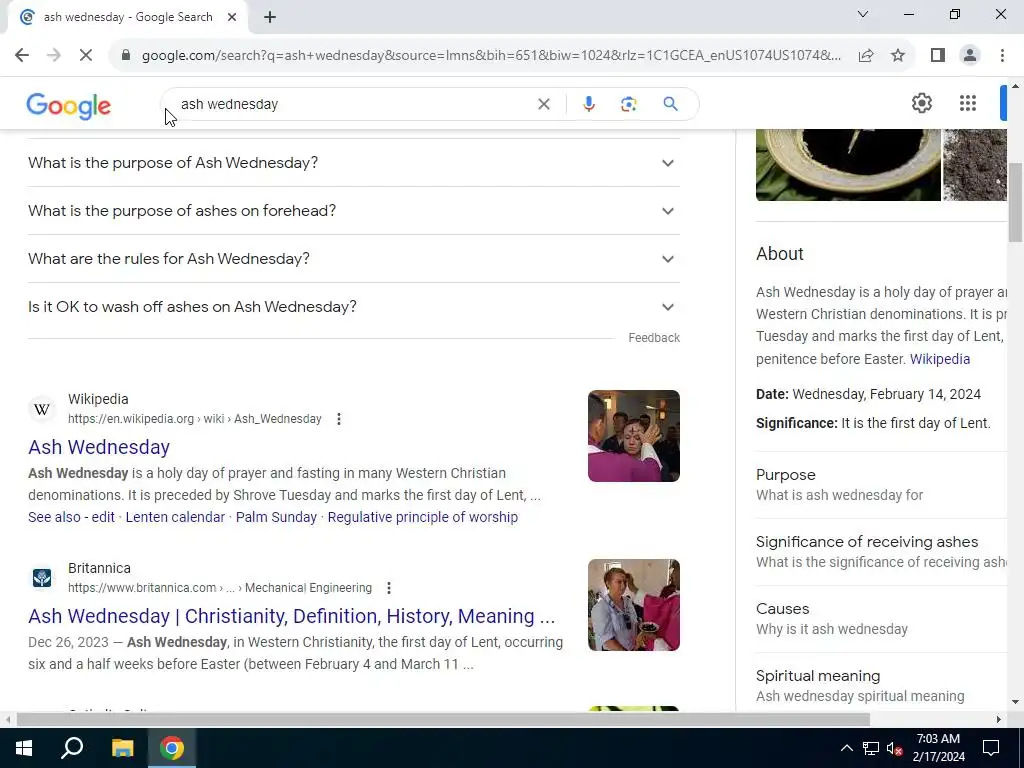Viewport: 1024px width, 768px height.
Task: Show hidden system tray icons
Action: pos(846,748)
